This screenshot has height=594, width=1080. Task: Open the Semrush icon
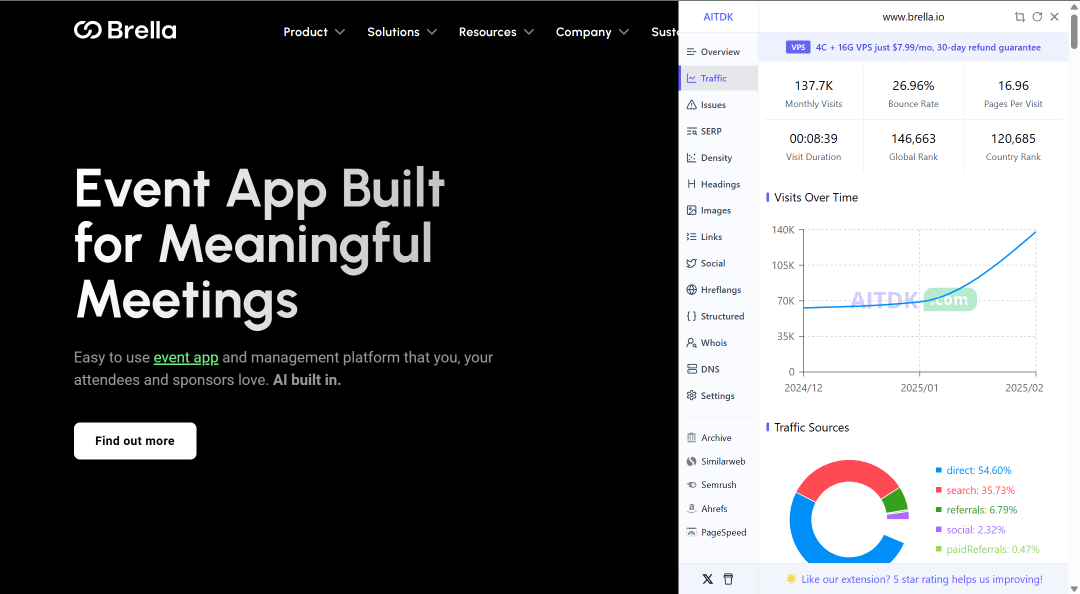point(692,485)
